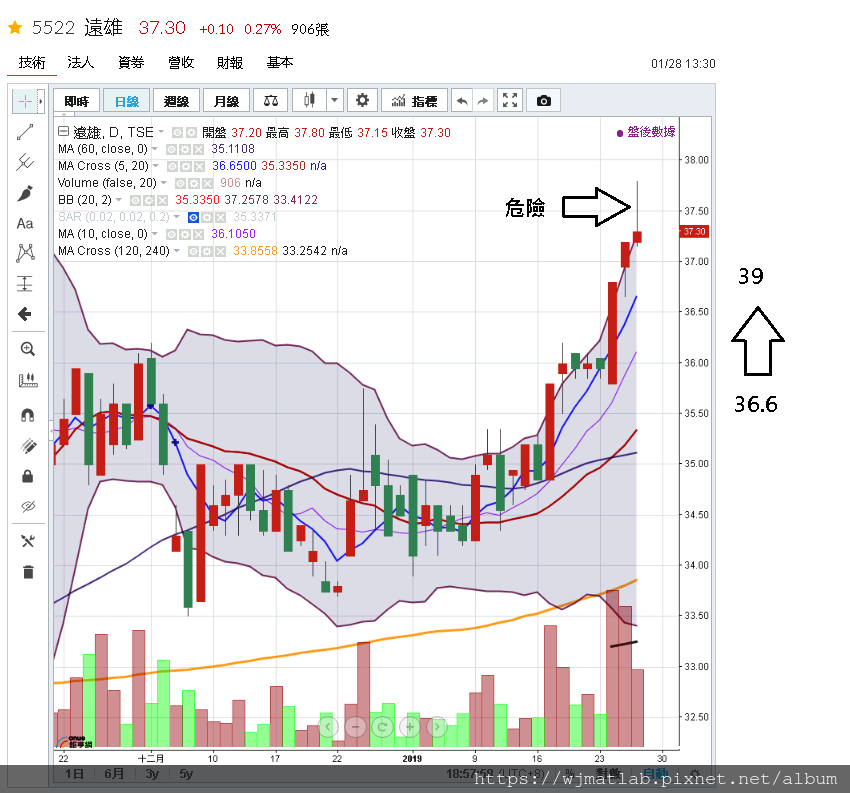This screenshot has width=850, height=793.
Task: Click the candlestick chart type icon
Action: [309, 100]
